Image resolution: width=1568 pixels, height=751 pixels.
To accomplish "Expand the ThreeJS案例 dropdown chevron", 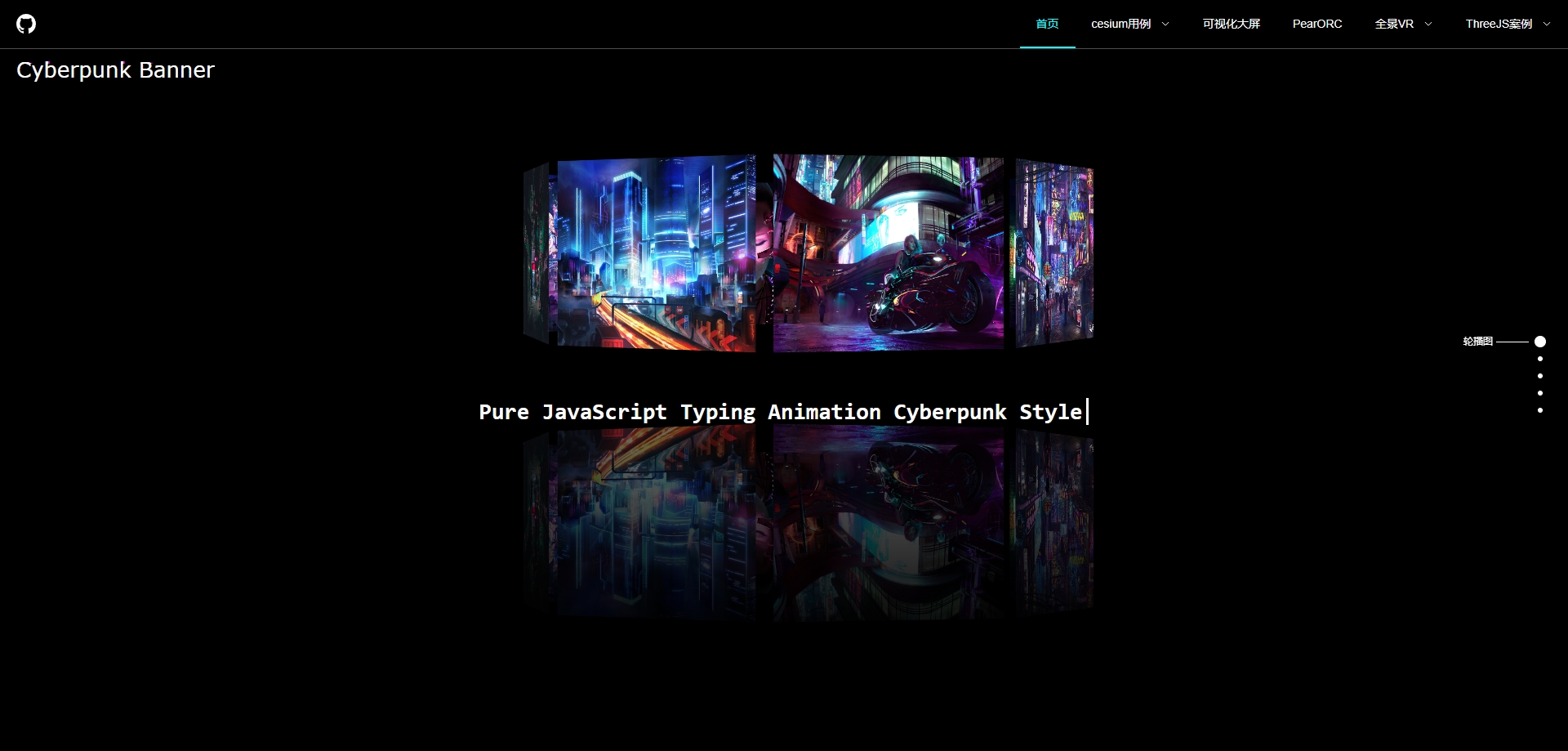I will pyautogui.click(x=1547, y=24).
